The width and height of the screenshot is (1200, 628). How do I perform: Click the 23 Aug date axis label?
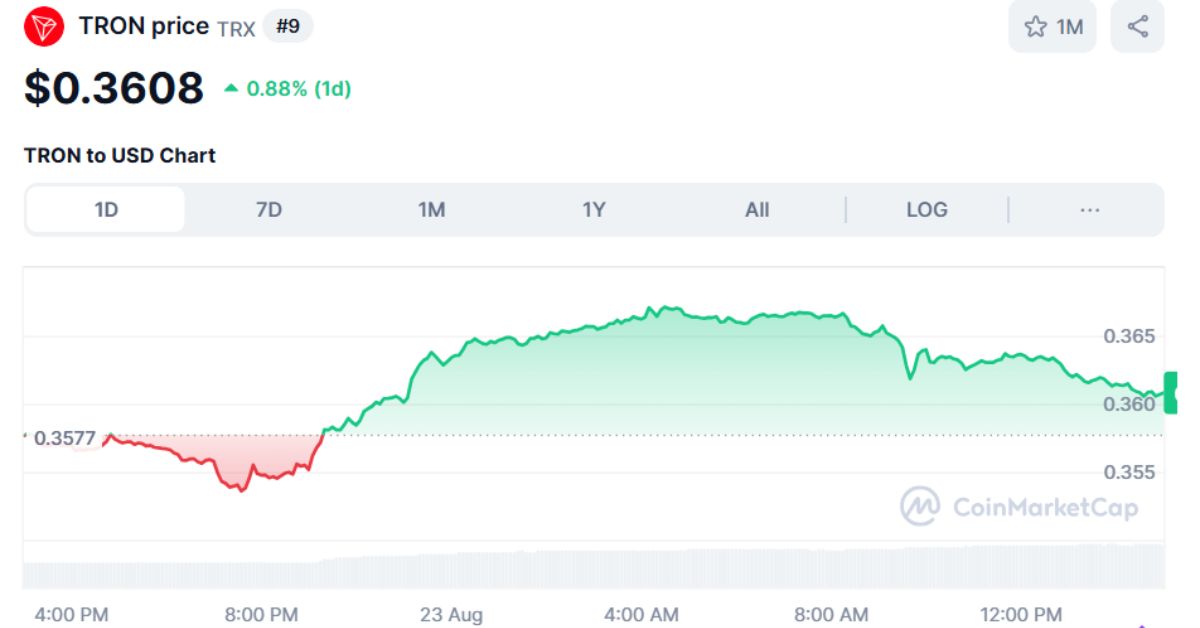451,614
